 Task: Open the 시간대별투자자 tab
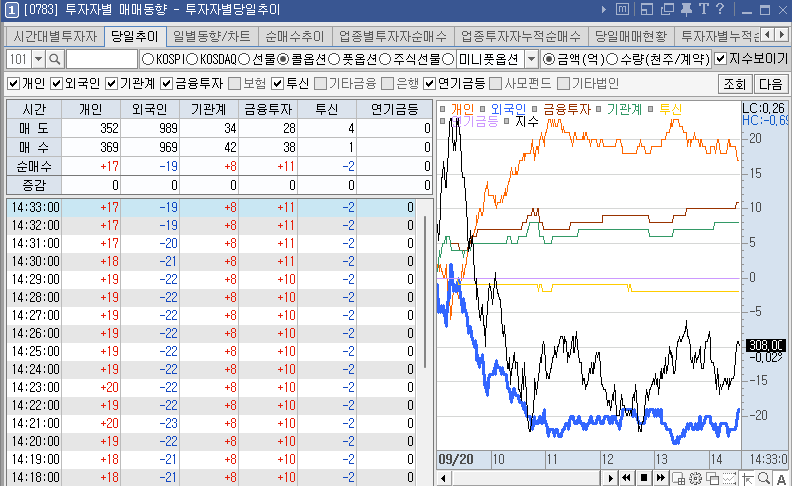point(55,36)
